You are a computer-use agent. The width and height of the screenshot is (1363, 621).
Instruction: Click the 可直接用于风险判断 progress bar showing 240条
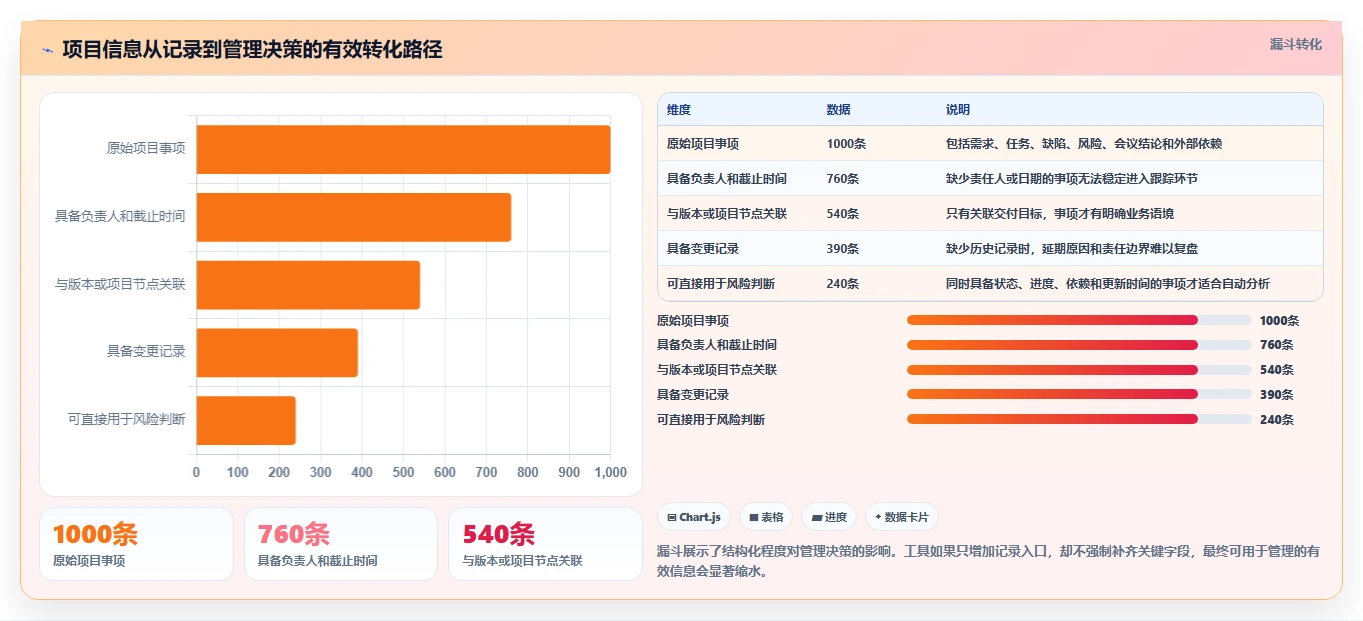[1079, 420]
